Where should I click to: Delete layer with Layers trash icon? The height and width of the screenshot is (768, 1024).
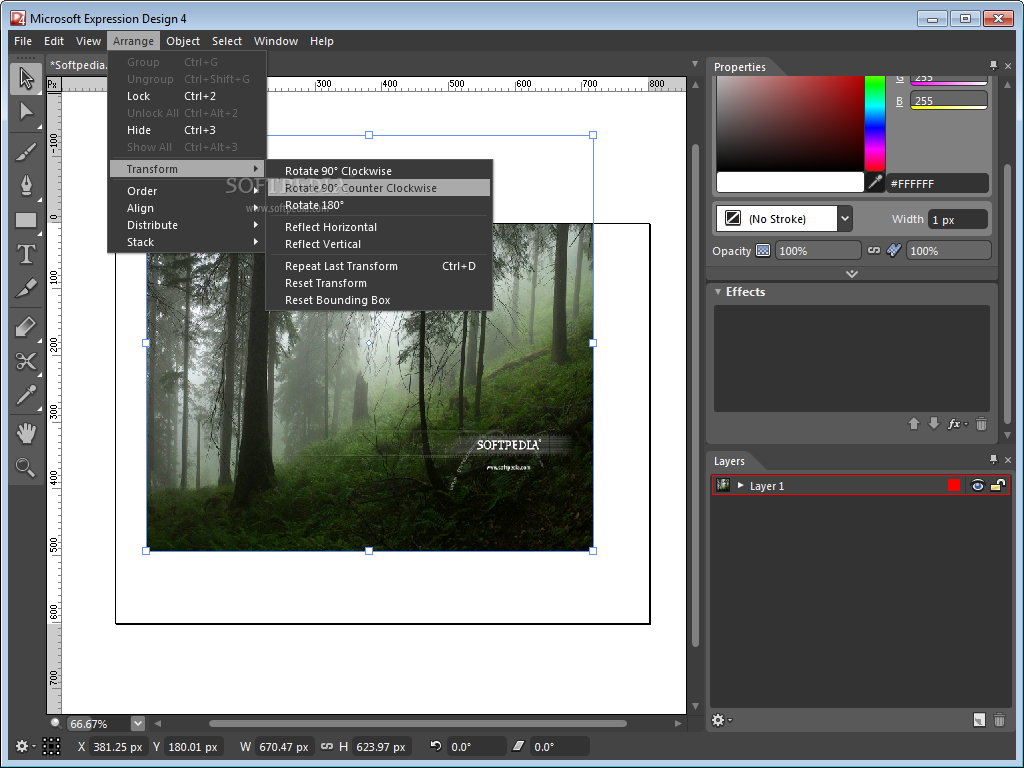pos(999,720)
